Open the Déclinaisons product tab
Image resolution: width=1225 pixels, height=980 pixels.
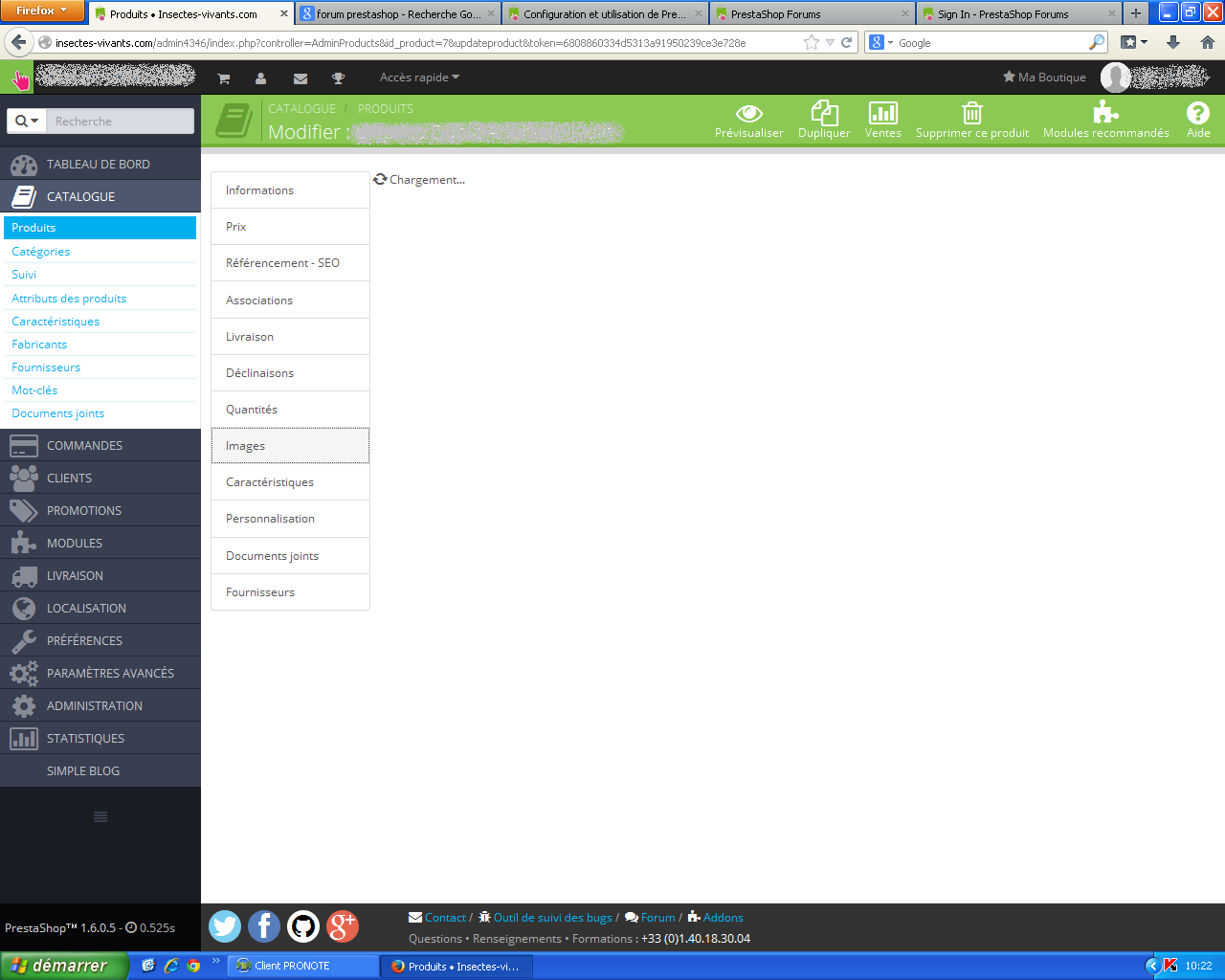pos(290,373)
